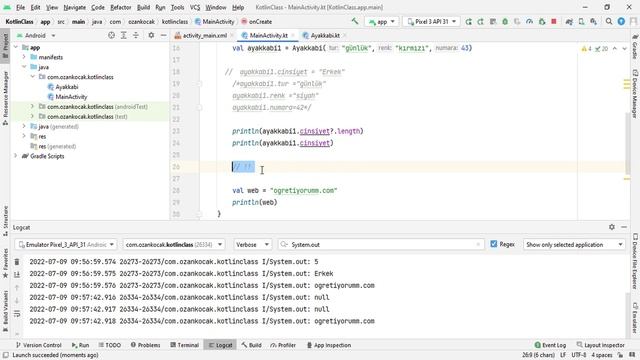Open the Refactor menu
Viewport: 640px width, 360px height.
coord(121,7)
